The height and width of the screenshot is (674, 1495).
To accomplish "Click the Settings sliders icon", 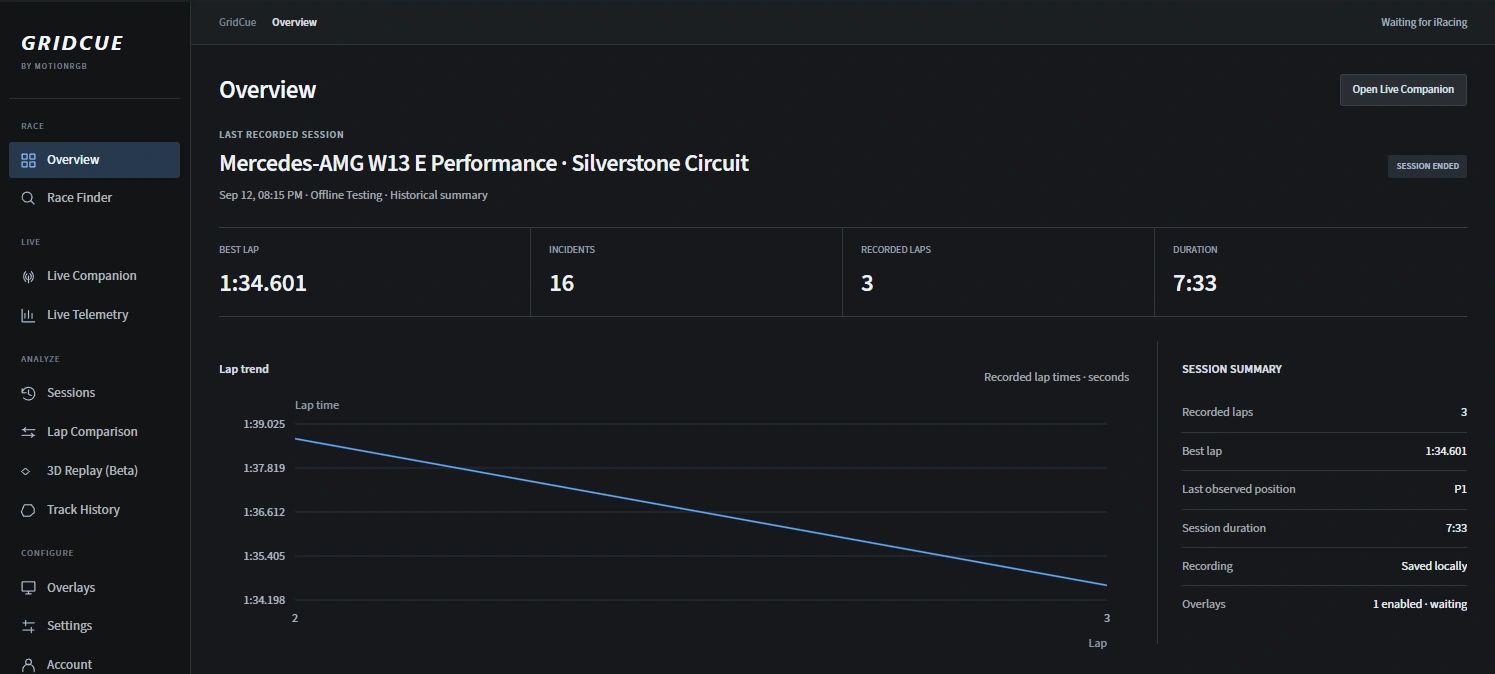I will click(x=28, y=626).
